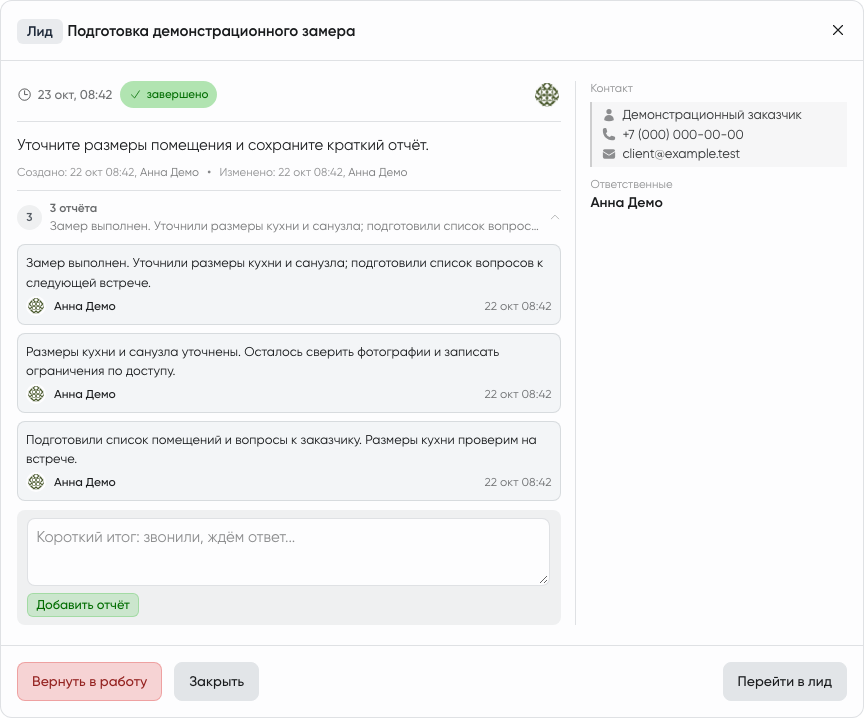The height and width of the screenshot is (718, 864).
Task: Click avatar in the report 'Замер выполнен'
Action: (36, 306)
